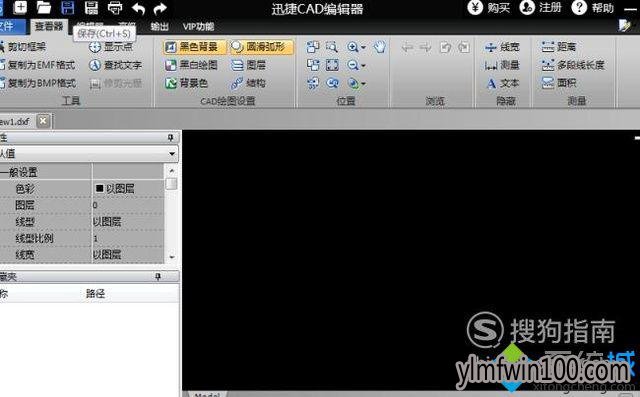Click the zoom out magnifier
This screenshot has height=397, width=640.
(x=353, y=65)
